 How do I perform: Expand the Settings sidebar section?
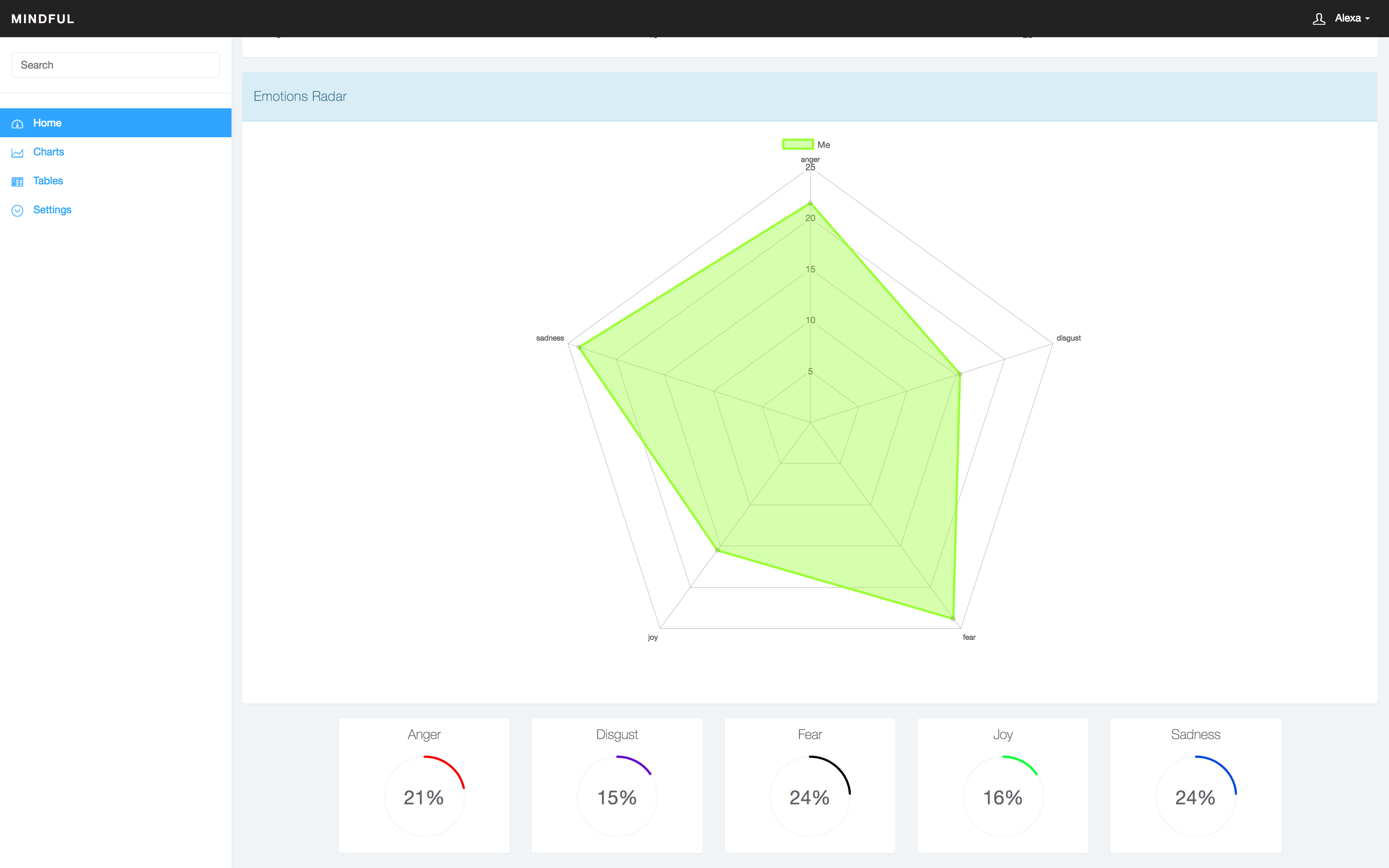click(x=52, y=210)
